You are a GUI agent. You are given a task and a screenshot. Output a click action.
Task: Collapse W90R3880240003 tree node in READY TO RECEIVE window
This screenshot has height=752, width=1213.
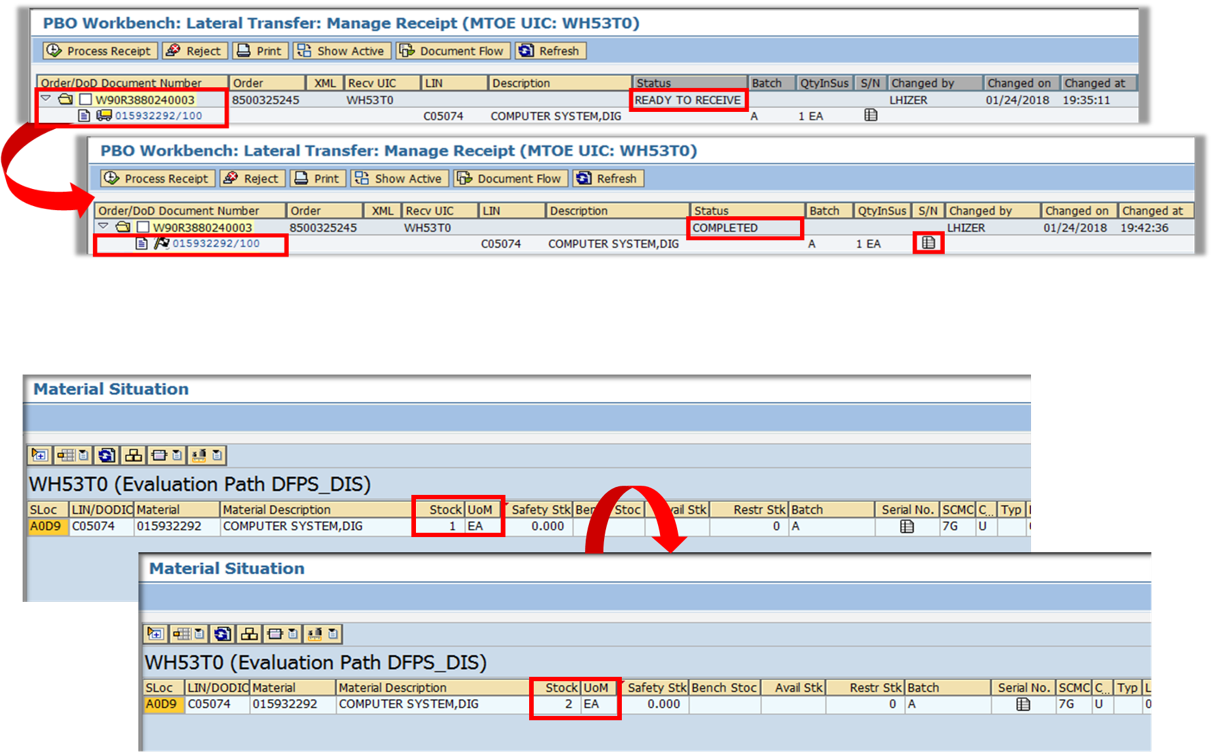tap(46, 99)
